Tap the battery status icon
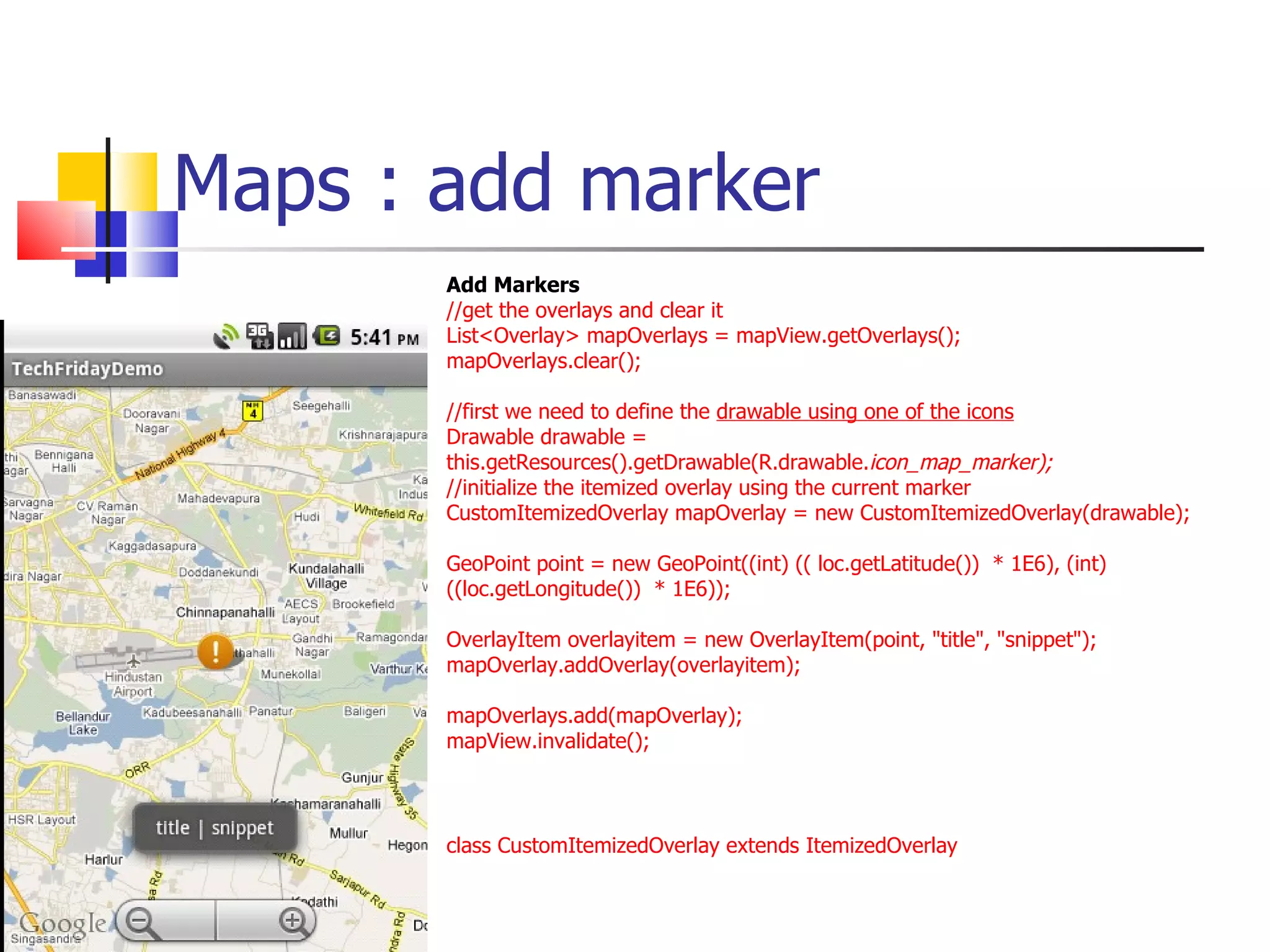1270x952 pixels. click(x=327, y=336)
